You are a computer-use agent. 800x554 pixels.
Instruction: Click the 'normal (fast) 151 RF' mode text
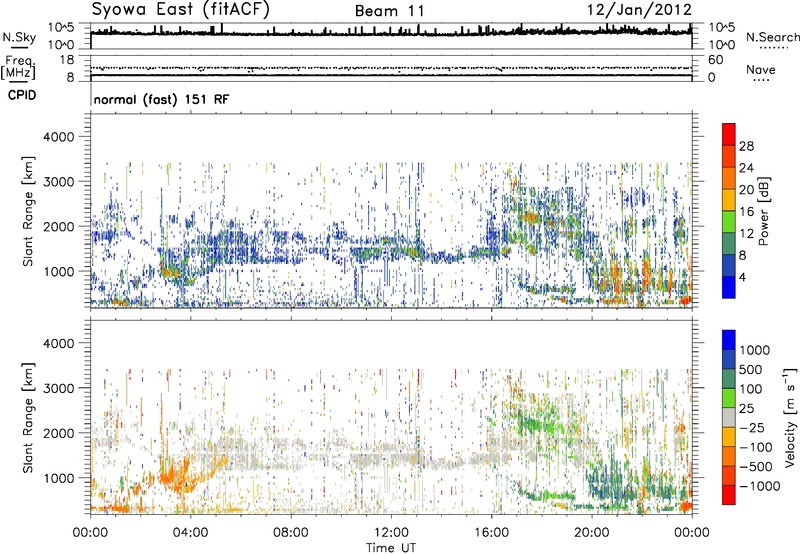coord(161,99)
